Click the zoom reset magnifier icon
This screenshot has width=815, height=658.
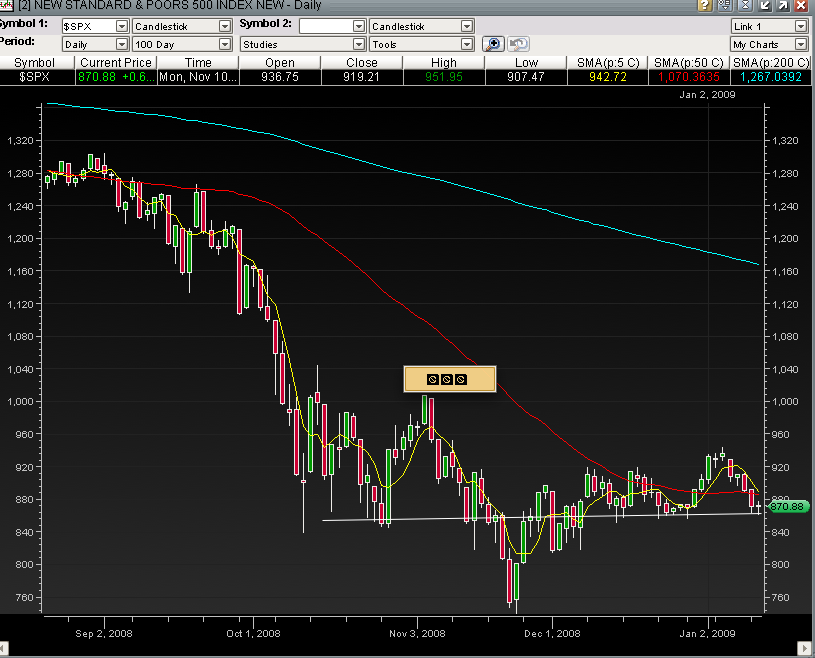tap(518, 44)
